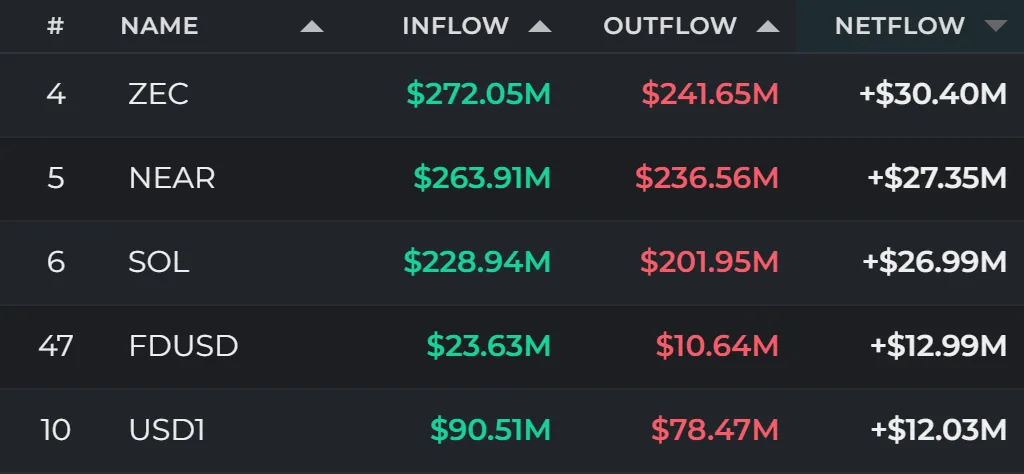The height and width of the screenshot is (474, 1024).
Task: Toggle NETFLOW descending sort arrow
Action: (x=995, y=26)
